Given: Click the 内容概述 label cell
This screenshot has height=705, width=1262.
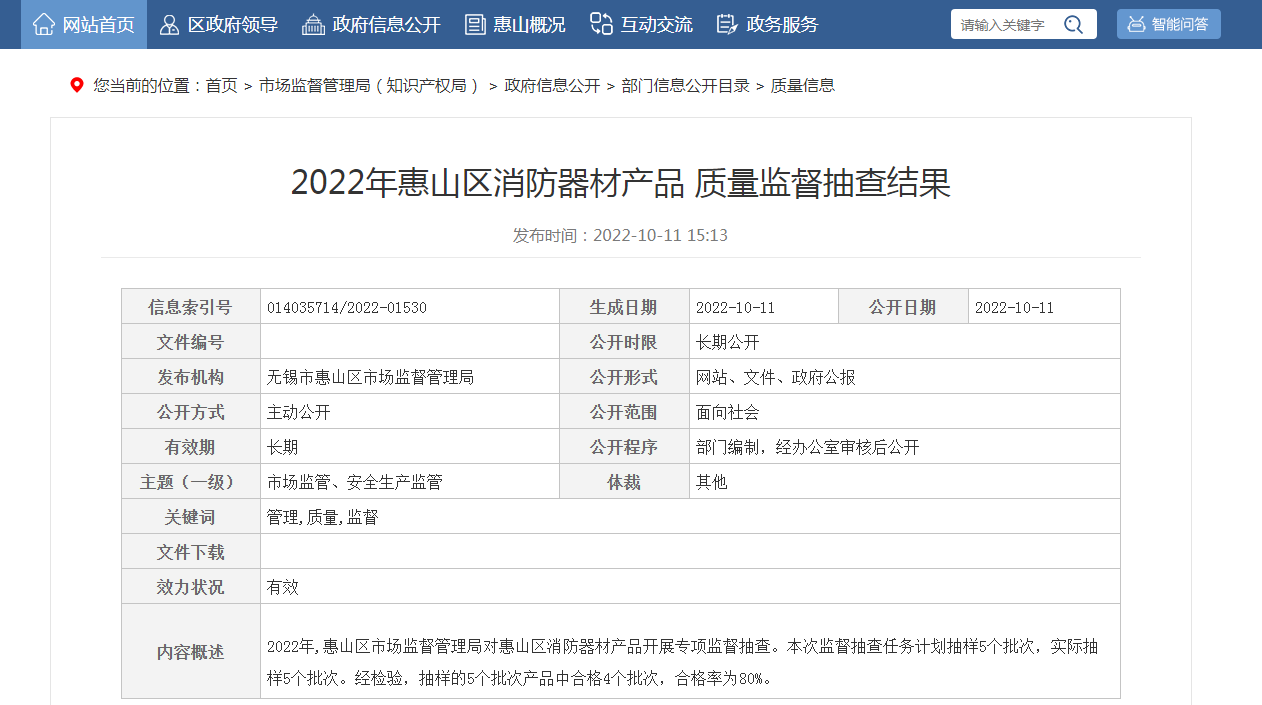Looking at the screenshot, I should tap(190, 651).
